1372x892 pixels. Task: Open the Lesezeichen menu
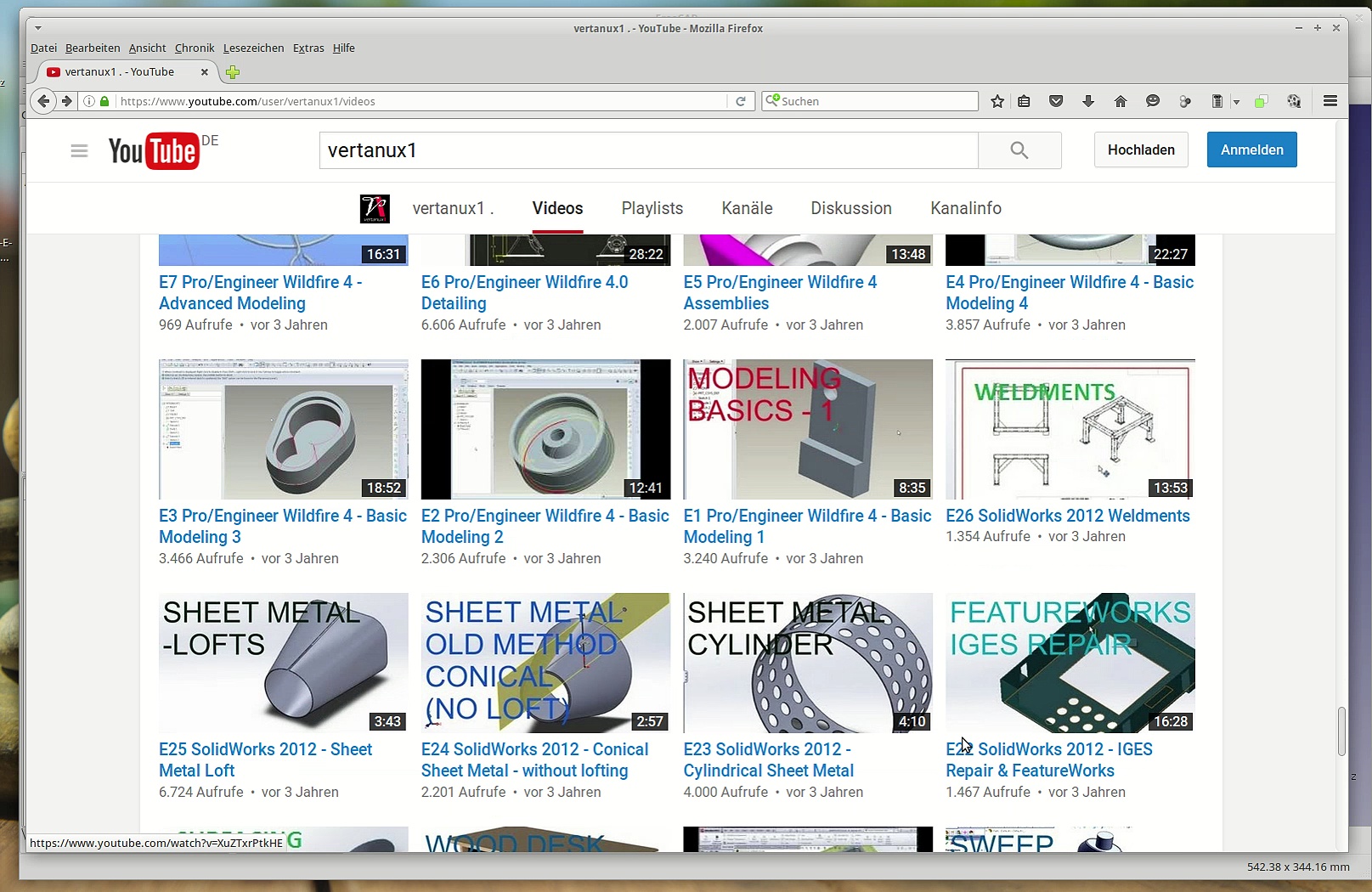[253, 48]
